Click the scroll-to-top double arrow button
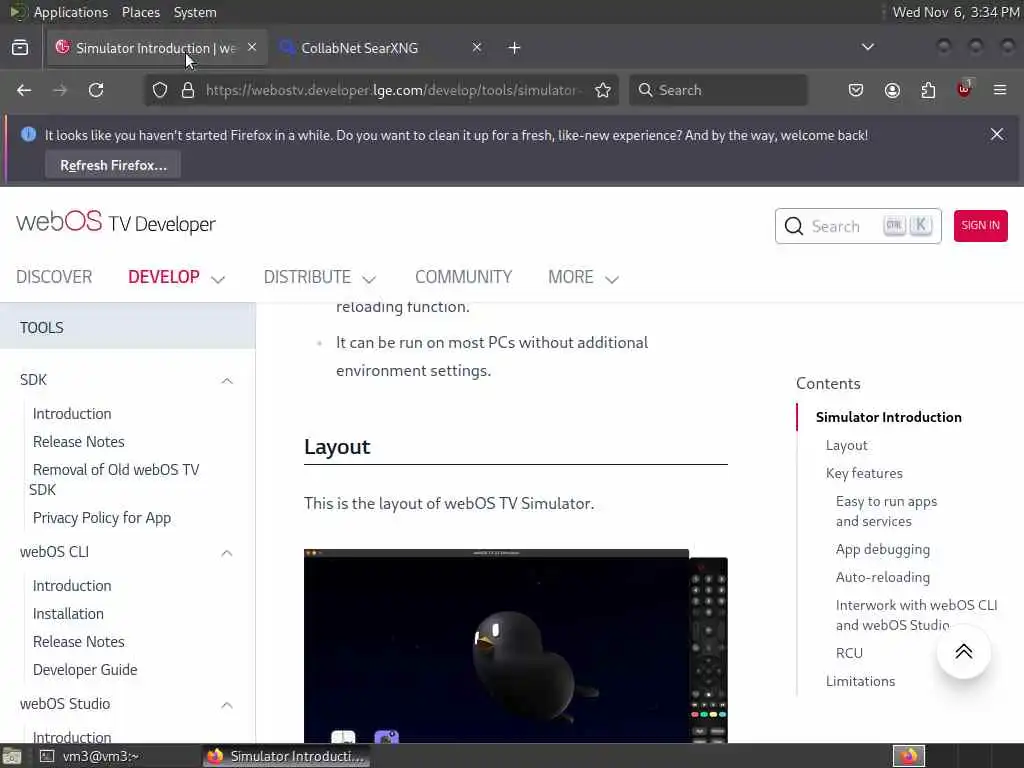 click(964, 652)
